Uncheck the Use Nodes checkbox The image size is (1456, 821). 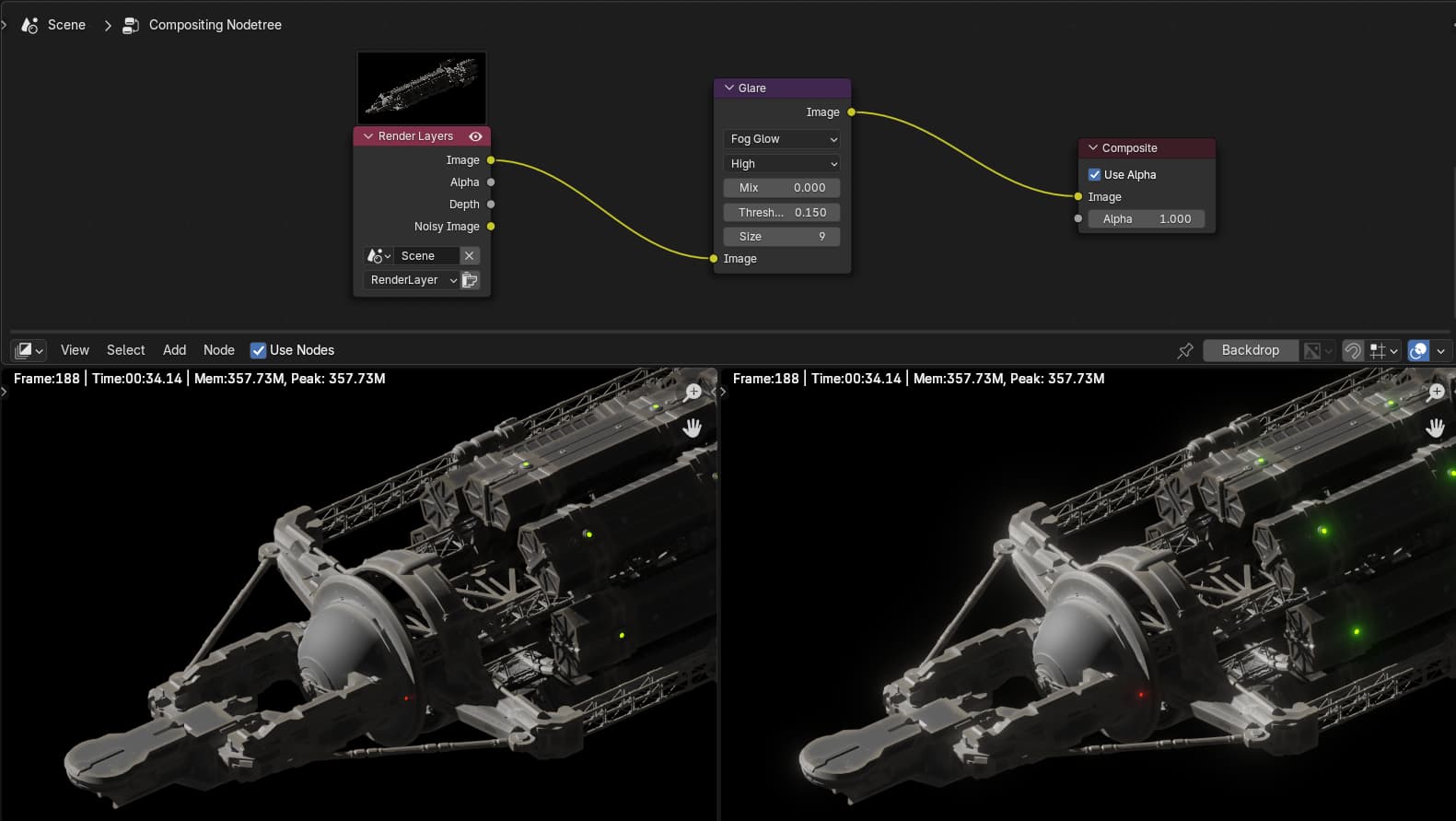coord(259,350)
